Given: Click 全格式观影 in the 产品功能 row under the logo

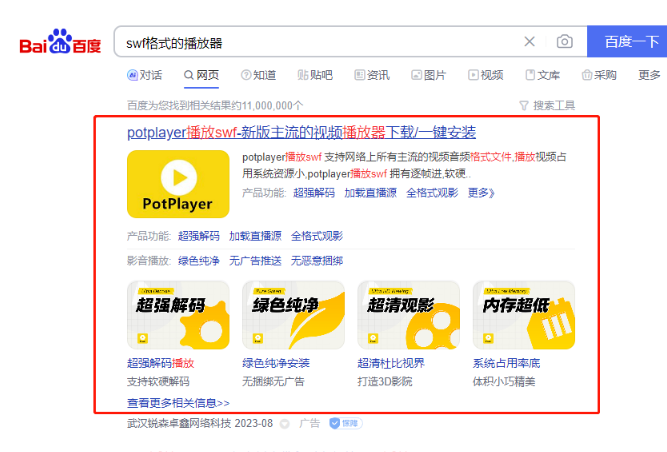Looking at the screenshot, I should click(x=316, y=236).
